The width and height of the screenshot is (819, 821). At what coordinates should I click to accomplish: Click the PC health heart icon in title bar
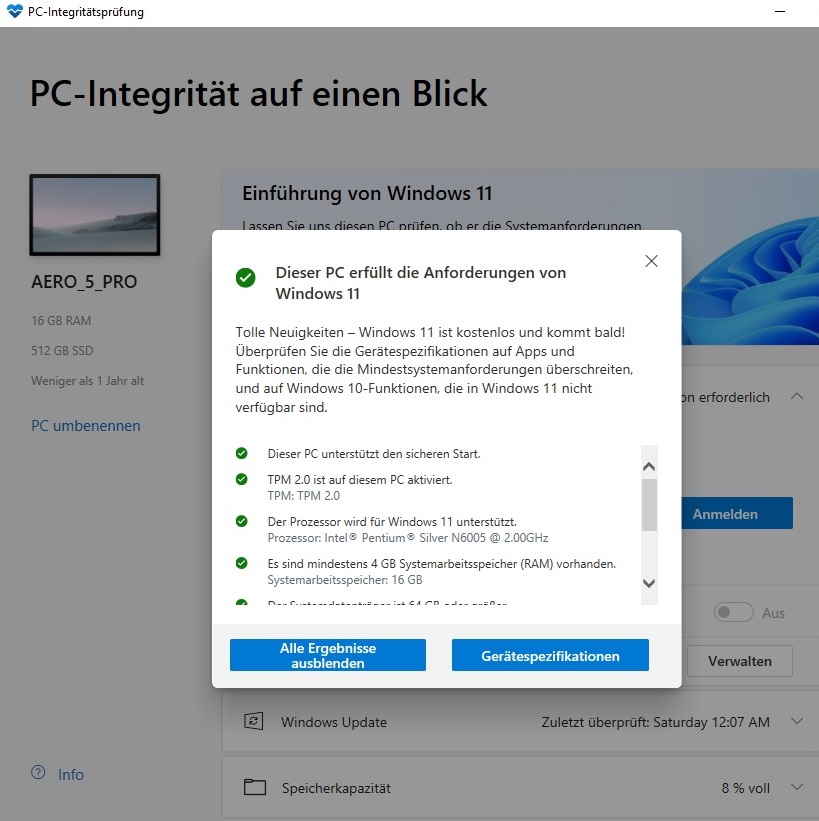(14, 11)
